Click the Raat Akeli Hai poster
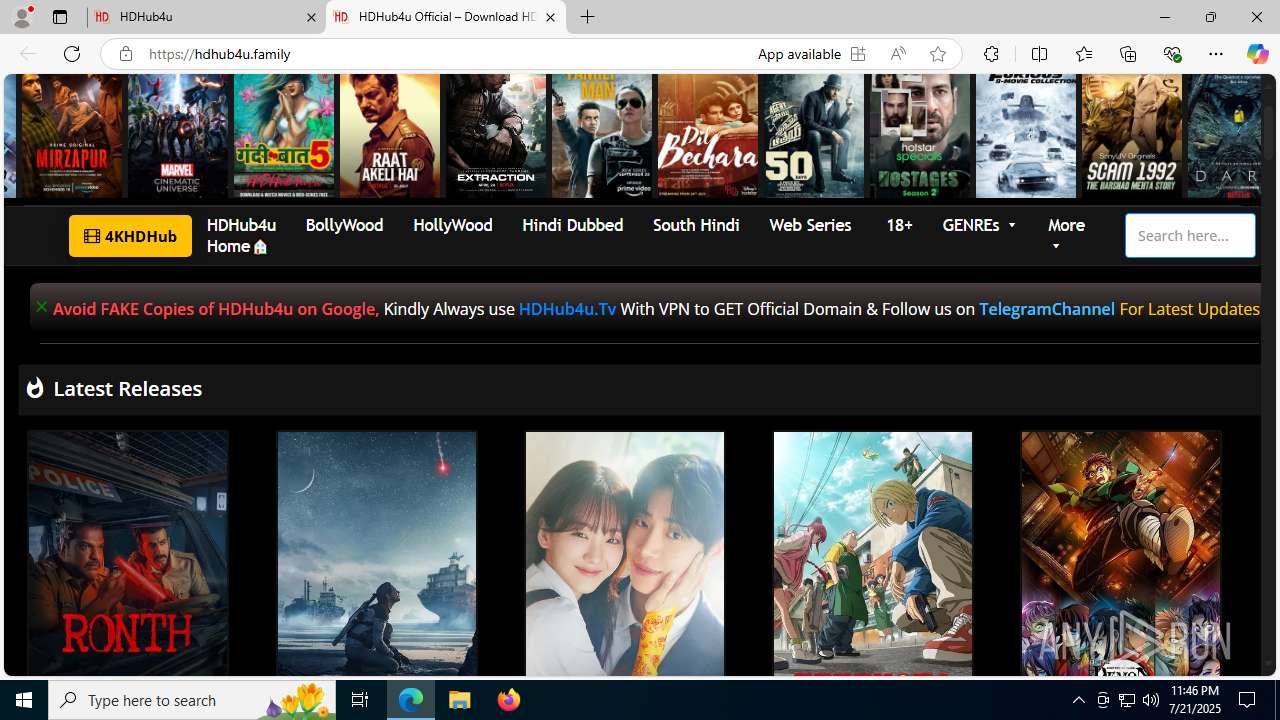Viewport: 1280px width, 720px height. coord(389,136)
